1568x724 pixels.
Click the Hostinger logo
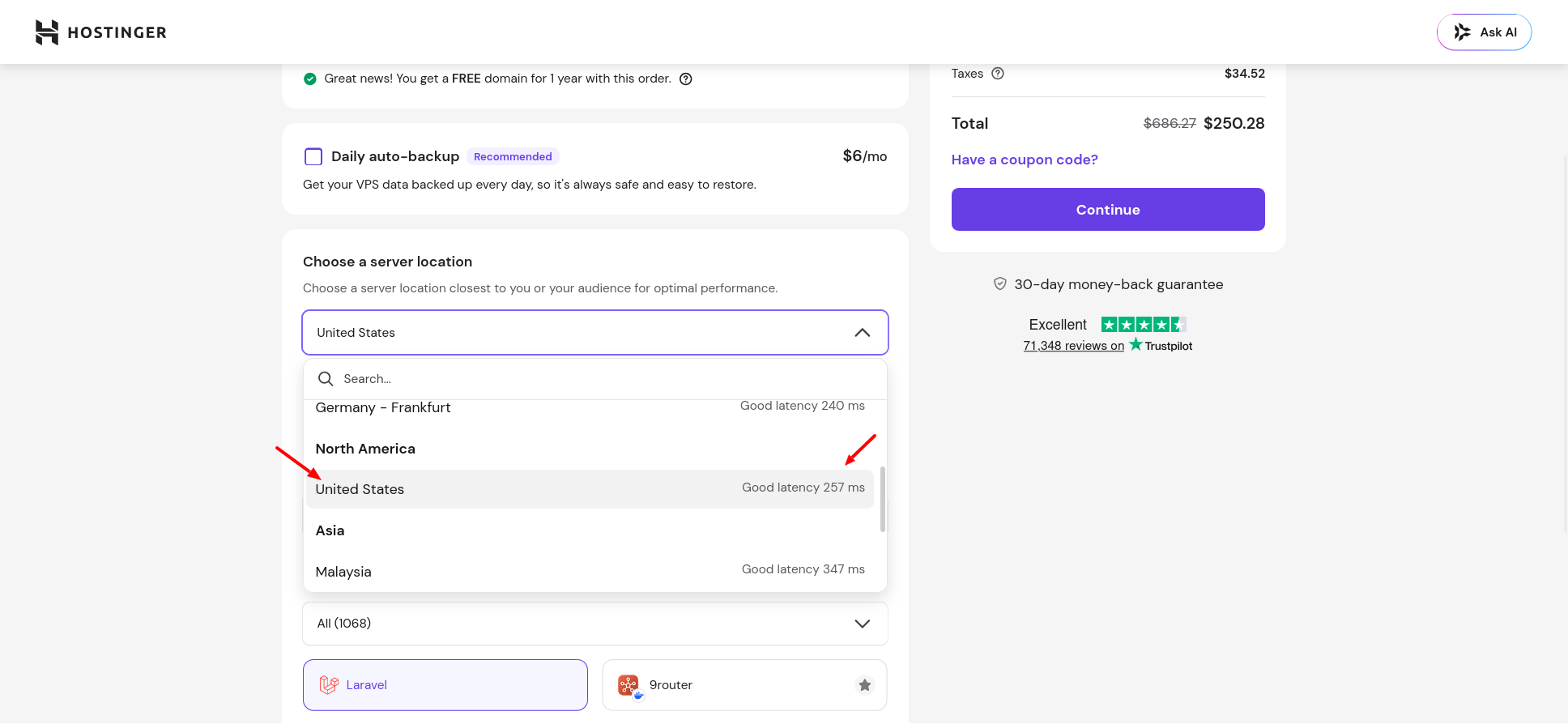pos(101,32)
